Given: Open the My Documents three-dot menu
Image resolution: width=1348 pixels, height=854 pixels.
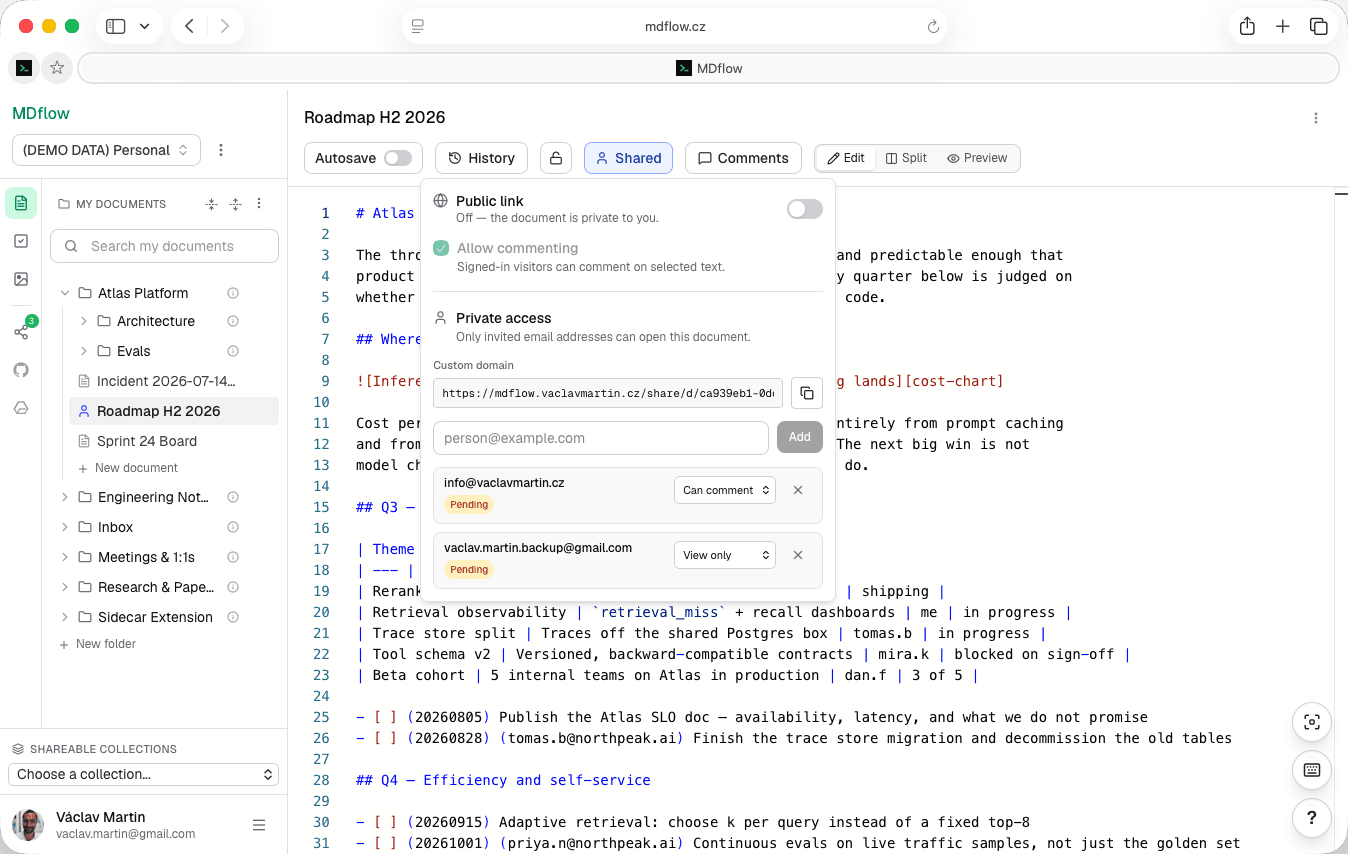Looking at the screenshot, I should tap(259, 204).
